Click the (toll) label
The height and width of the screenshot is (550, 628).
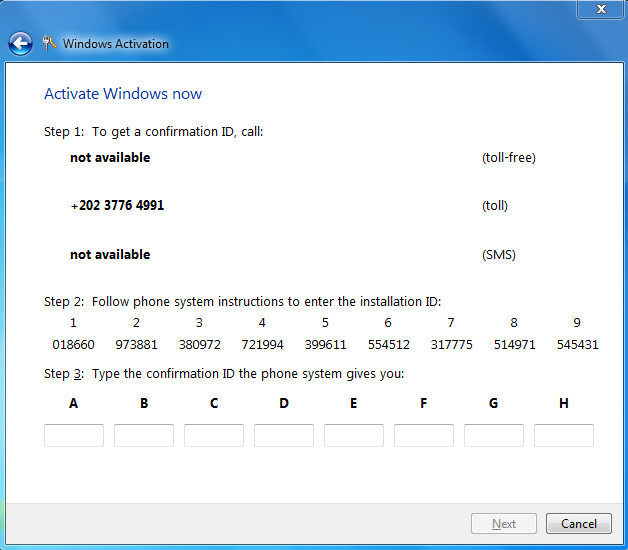[495, 206]
